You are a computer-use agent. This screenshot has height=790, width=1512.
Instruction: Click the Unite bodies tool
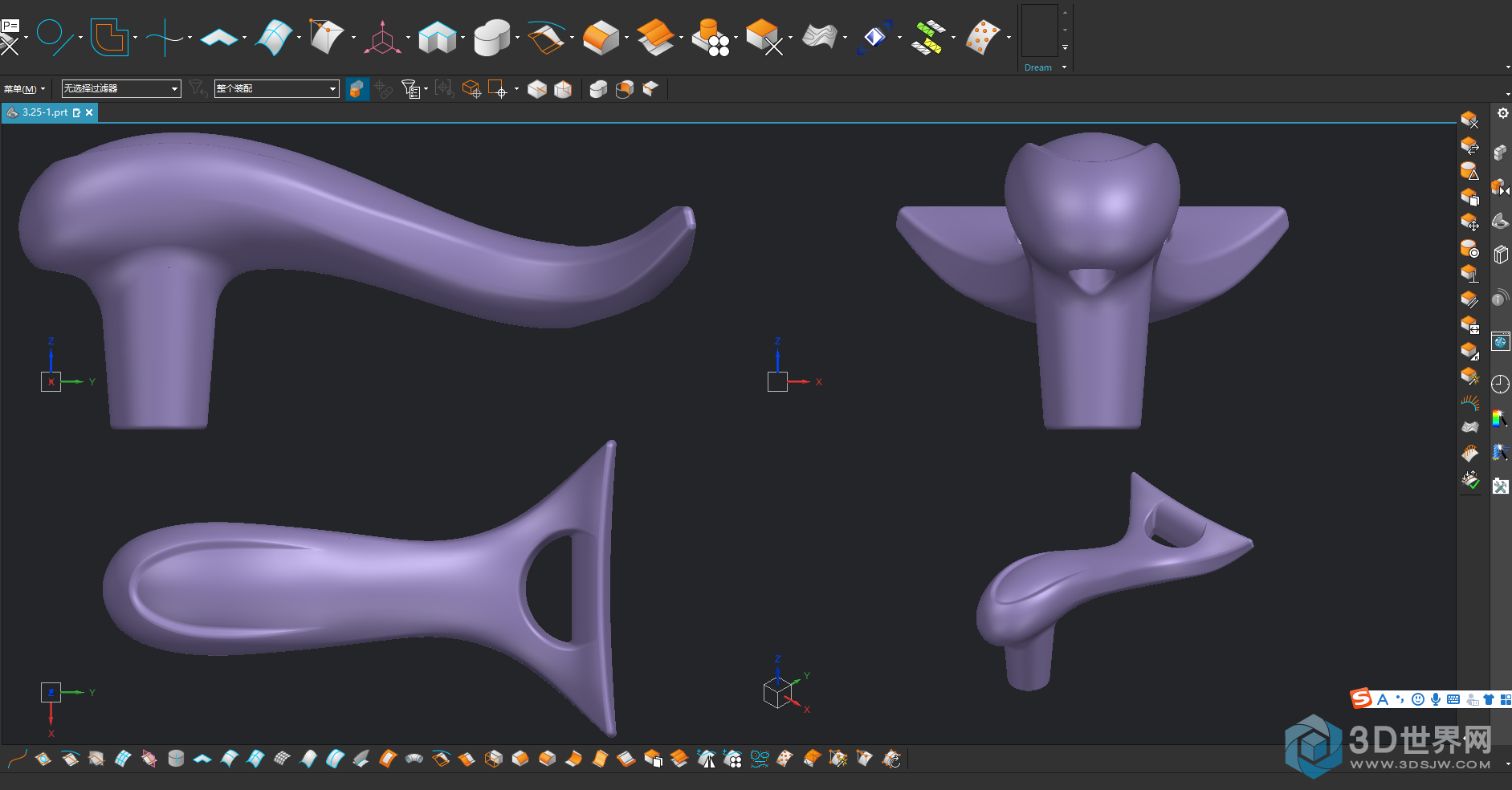[492, 37]
